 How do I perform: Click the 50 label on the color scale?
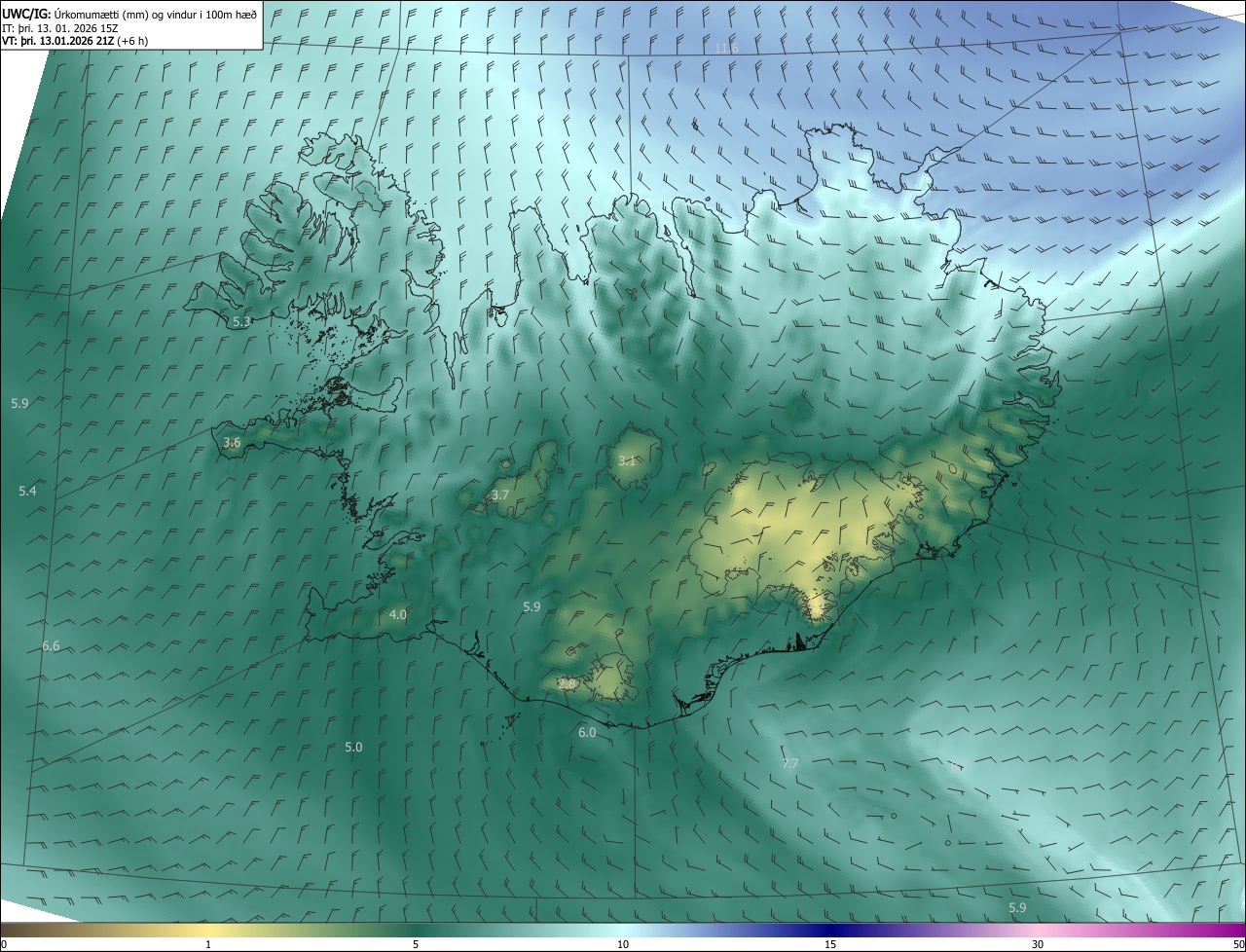[x=1239, y=944]
